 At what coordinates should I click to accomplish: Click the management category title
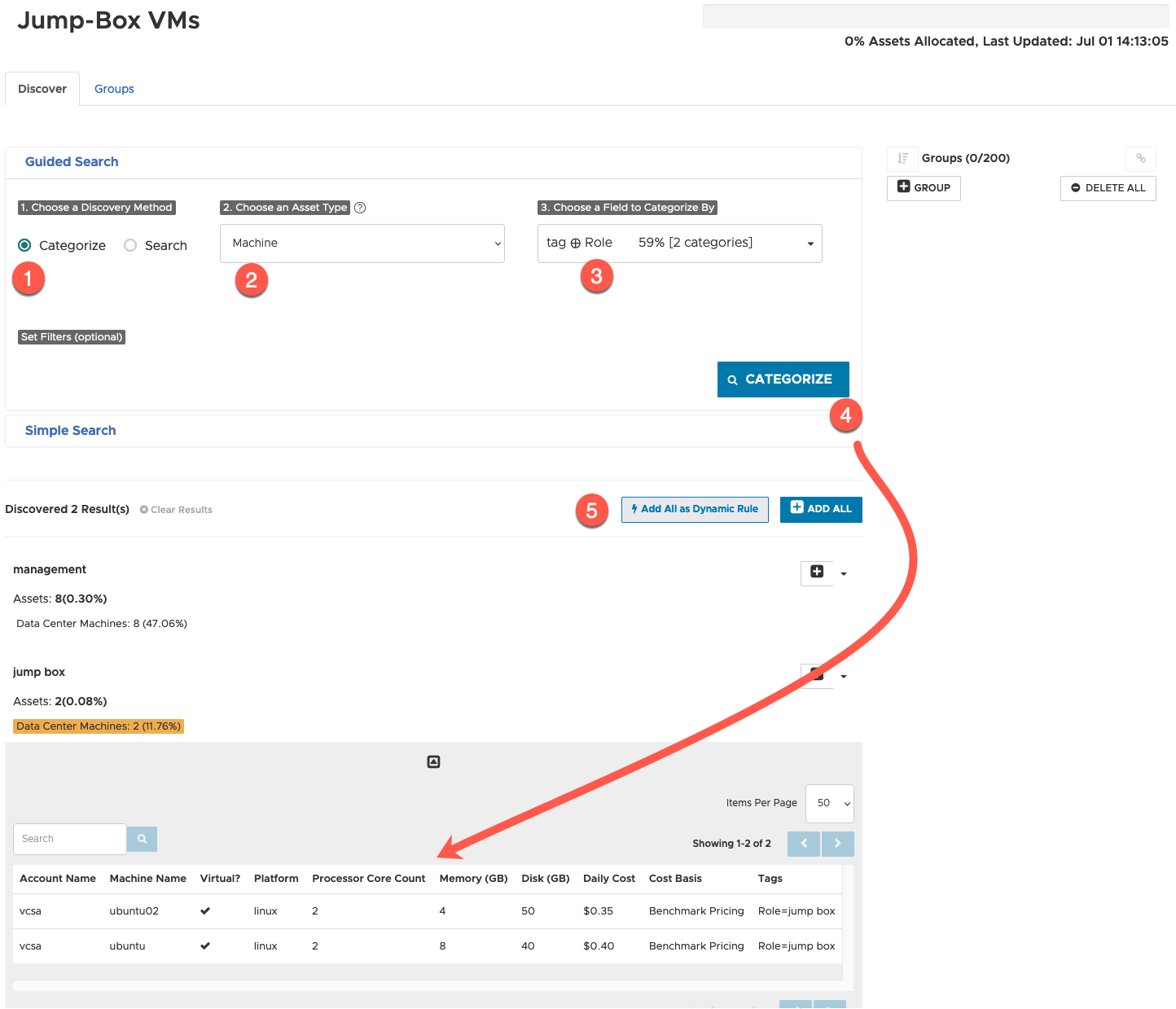[x=50, y=570]
